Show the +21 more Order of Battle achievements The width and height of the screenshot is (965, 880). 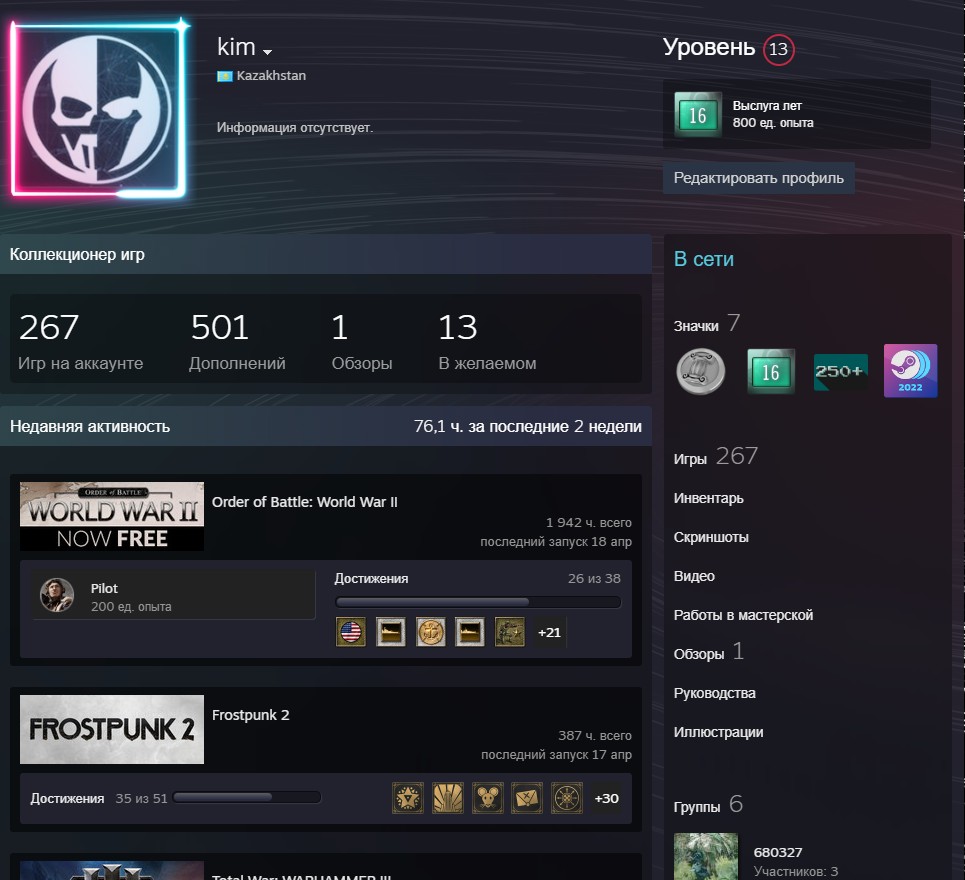click(x=550, y=632)
